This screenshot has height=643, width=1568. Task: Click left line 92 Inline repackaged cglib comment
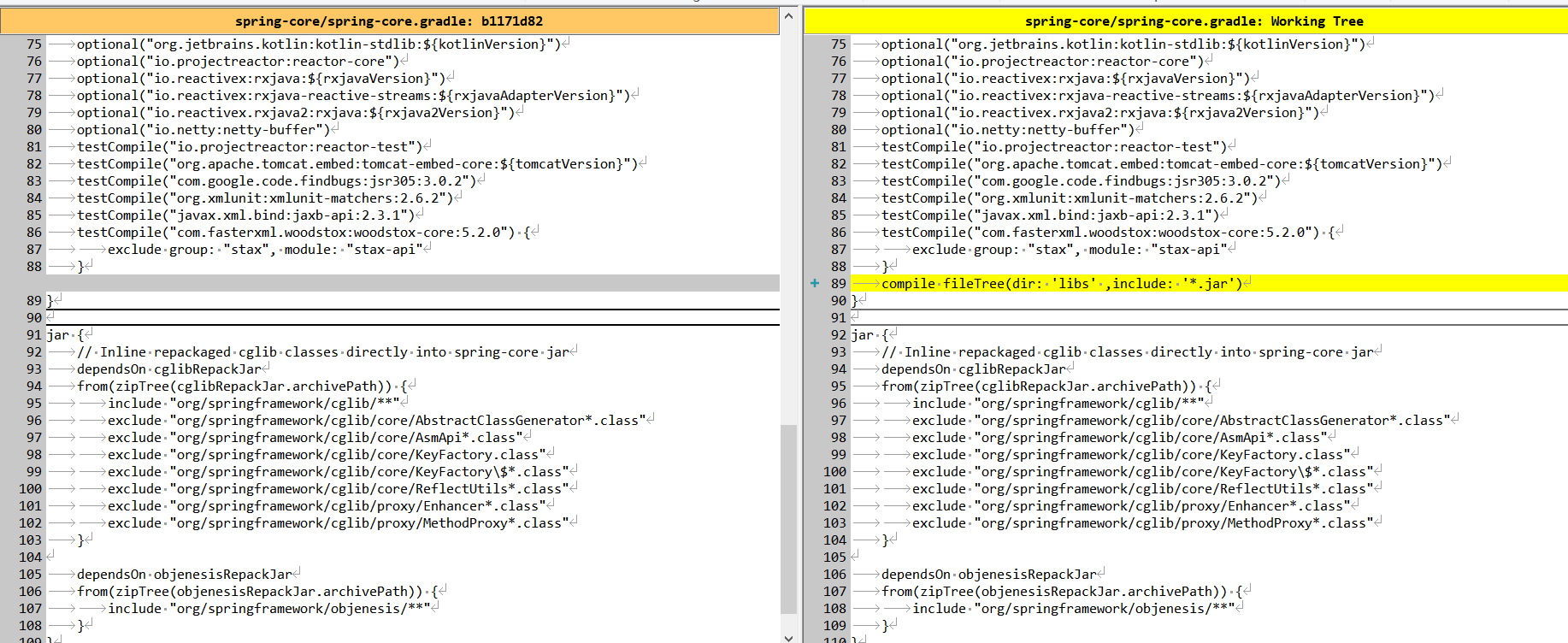click(x=323, y=352)
